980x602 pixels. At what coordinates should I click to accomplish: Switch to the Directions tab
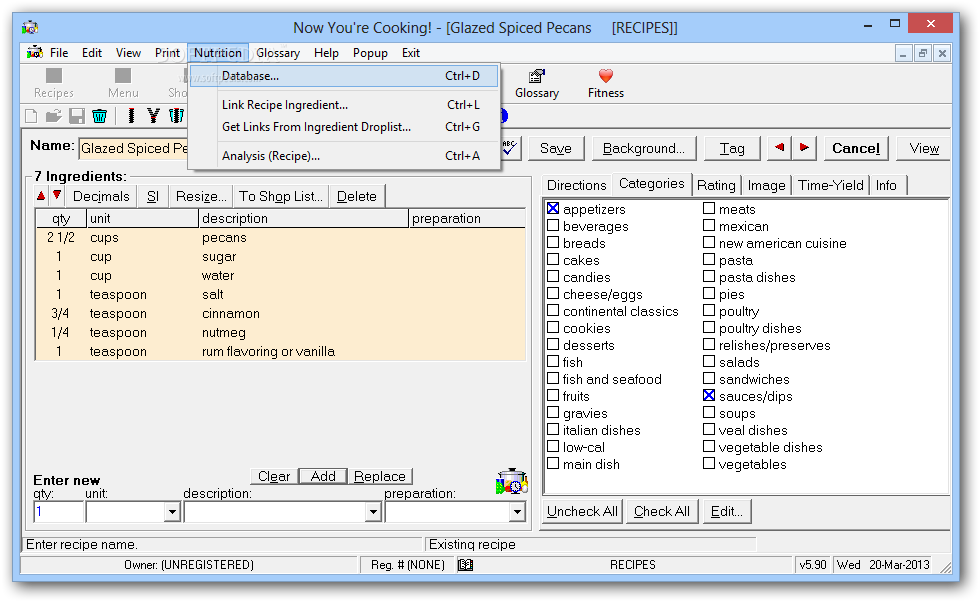coord(576,186)
